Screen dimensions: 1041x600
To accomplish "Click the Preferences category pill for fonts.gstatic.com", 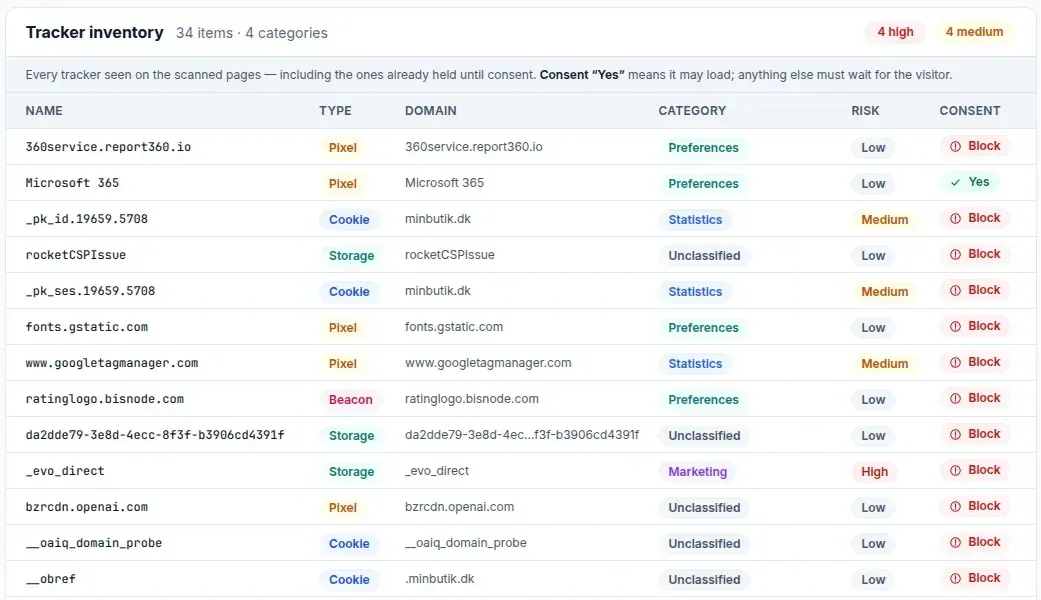I will (x=703, y=328).
